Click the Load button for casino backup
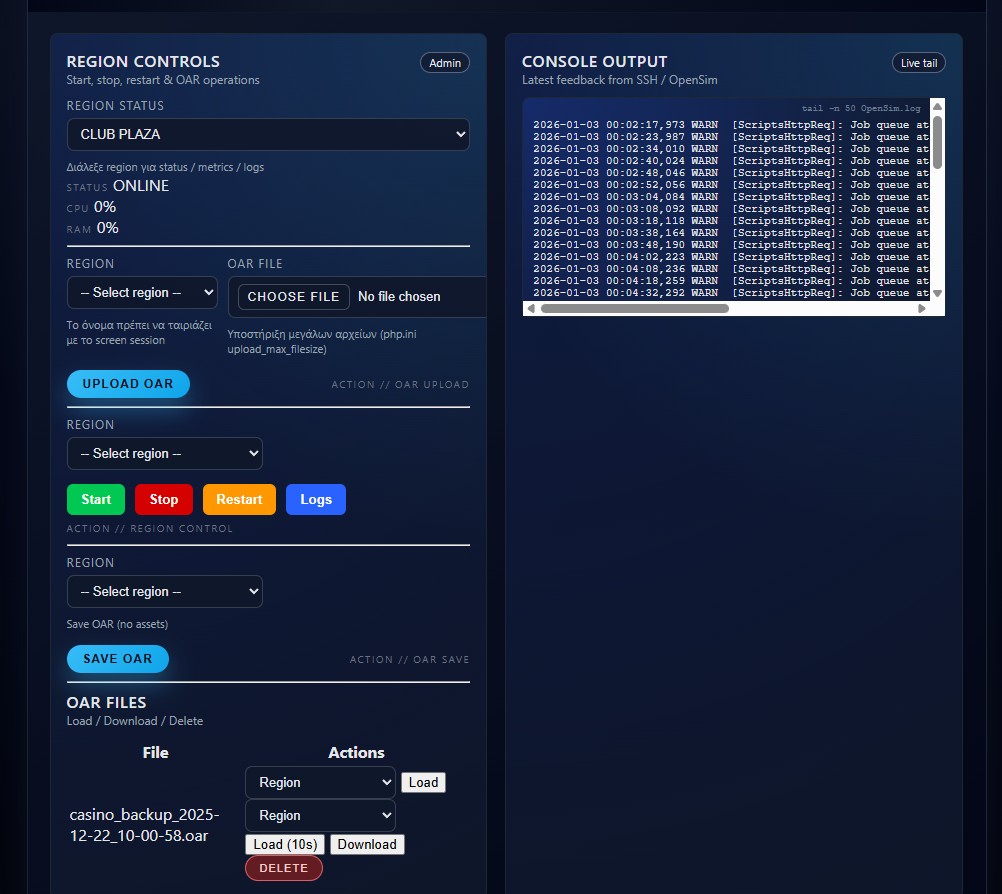 click(423, 782)
